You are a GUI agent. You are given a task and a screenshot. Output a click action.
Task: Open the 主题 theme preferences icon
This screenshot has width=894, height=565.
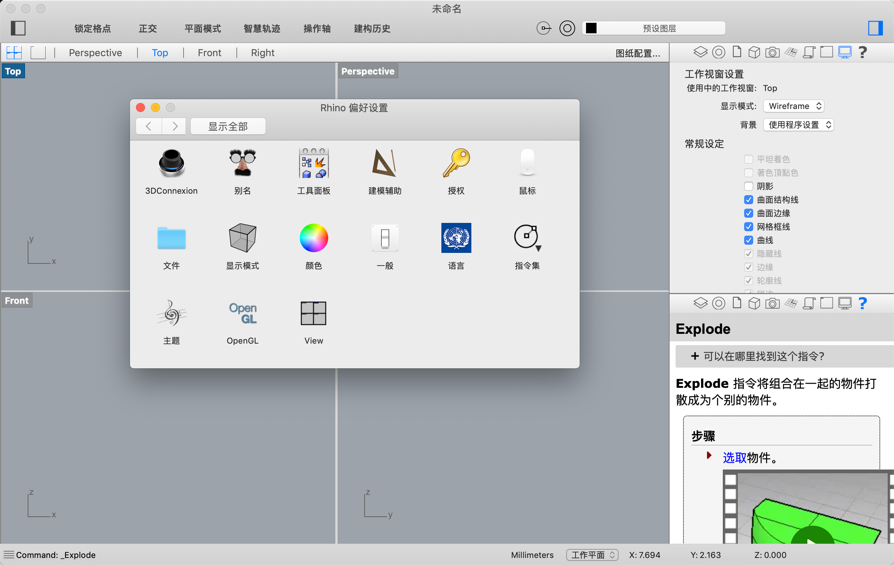point(171,313)
